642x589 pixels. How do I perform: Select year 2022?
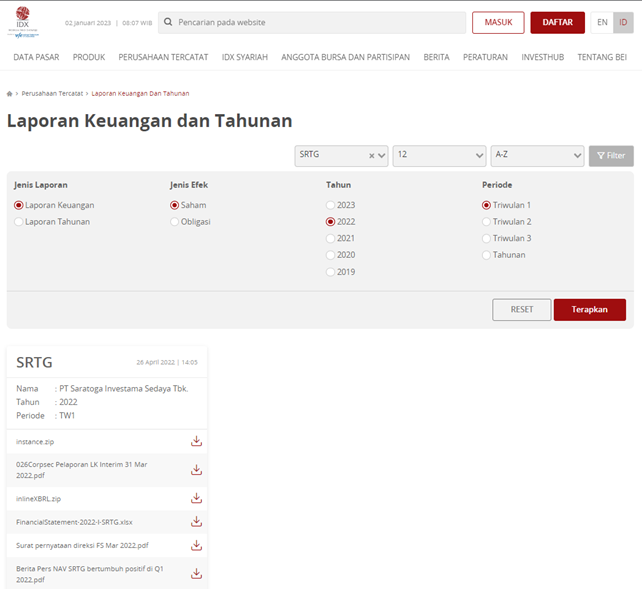pos(330,222)
